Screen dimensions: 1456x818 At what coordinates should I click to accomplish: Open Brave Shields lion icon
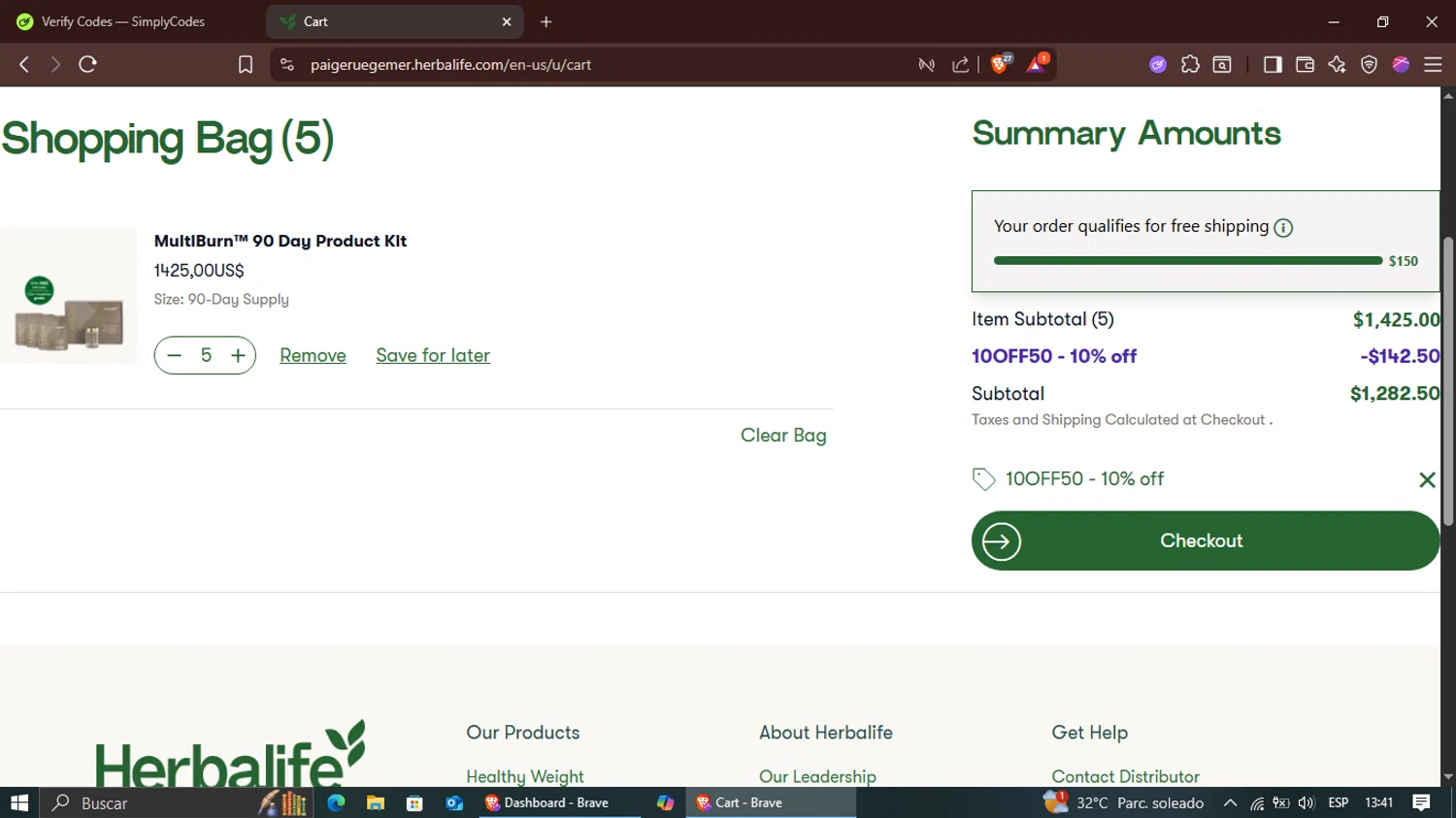pos(1000,64)
